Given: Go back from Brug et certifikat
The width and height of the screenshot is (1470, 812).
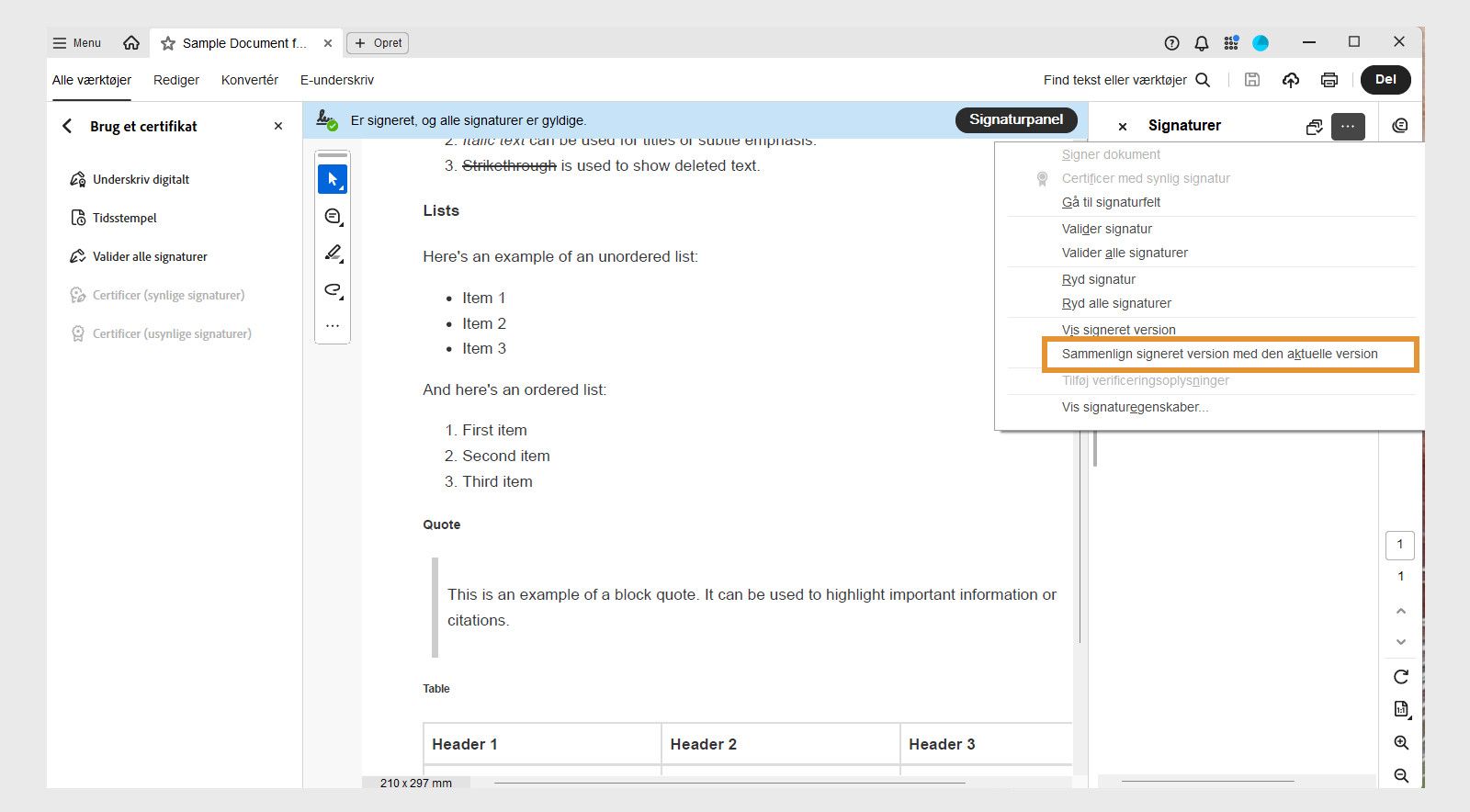Looking at the screenshot, I should pyautogui.click(x=67, y=126).
